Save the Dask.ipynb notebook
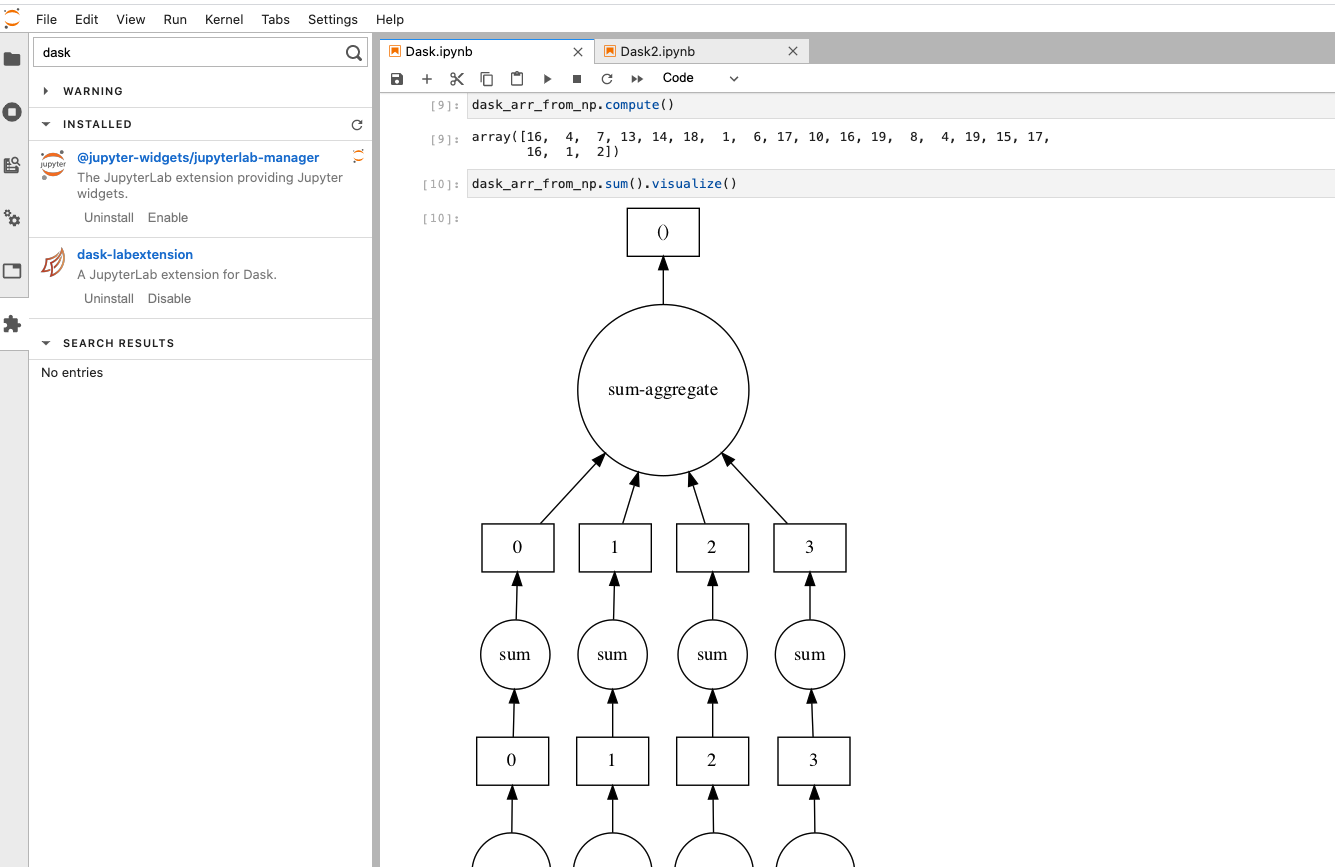The image size is (1335, 867). point(397,78)
